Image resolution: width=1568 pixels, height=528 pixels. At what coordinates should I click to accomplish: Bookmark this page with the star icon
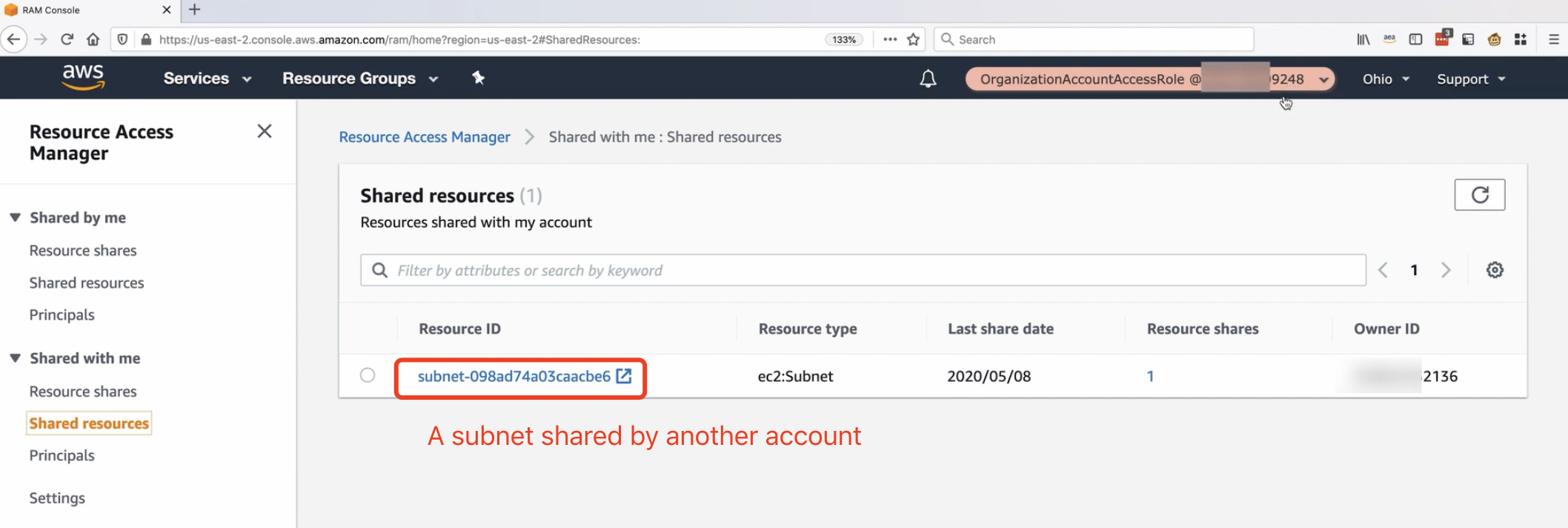pyautogui.click(x=914, y=39)
